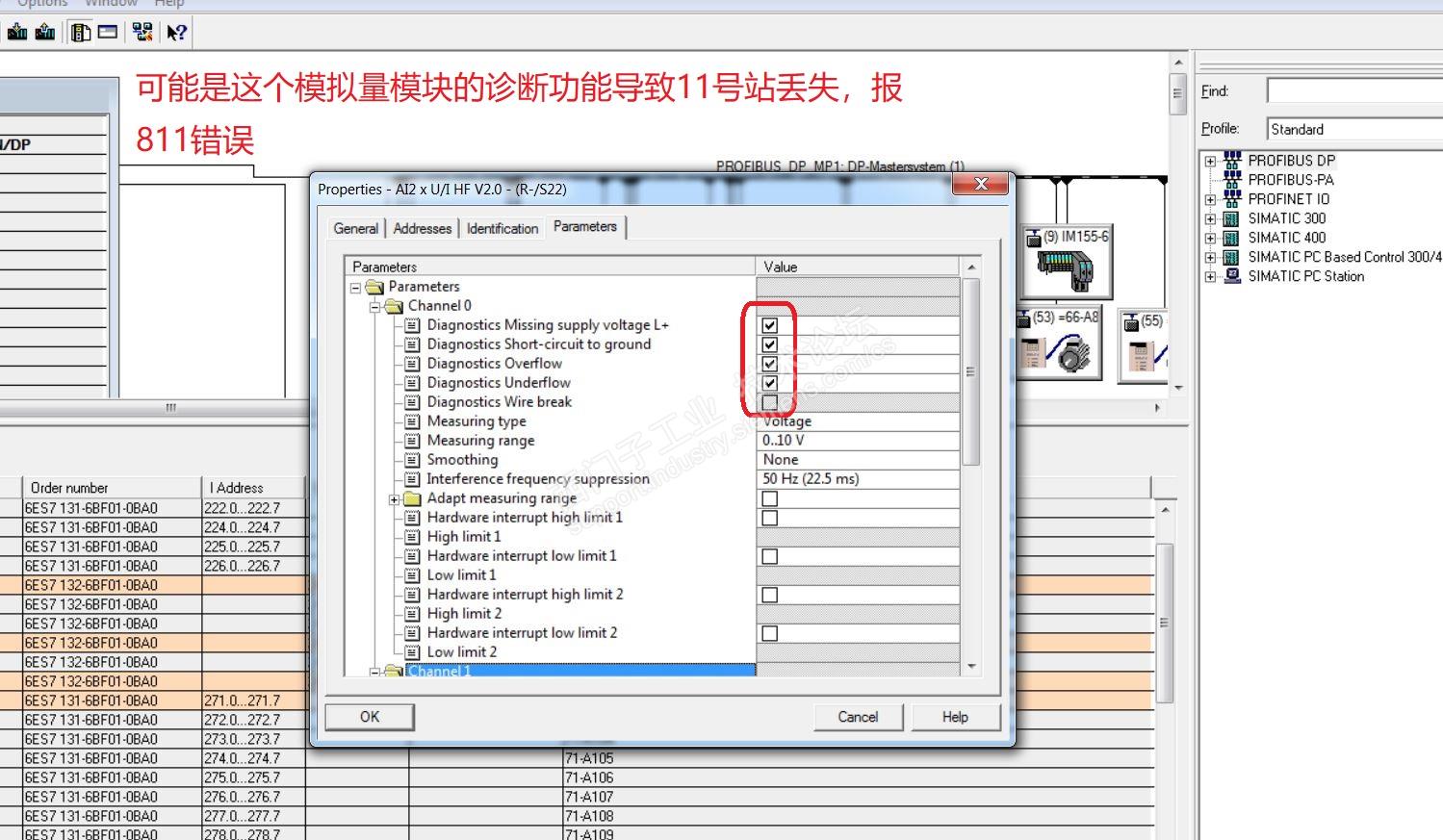Click the Measuring range value 0..10 V

click(858, 441)
